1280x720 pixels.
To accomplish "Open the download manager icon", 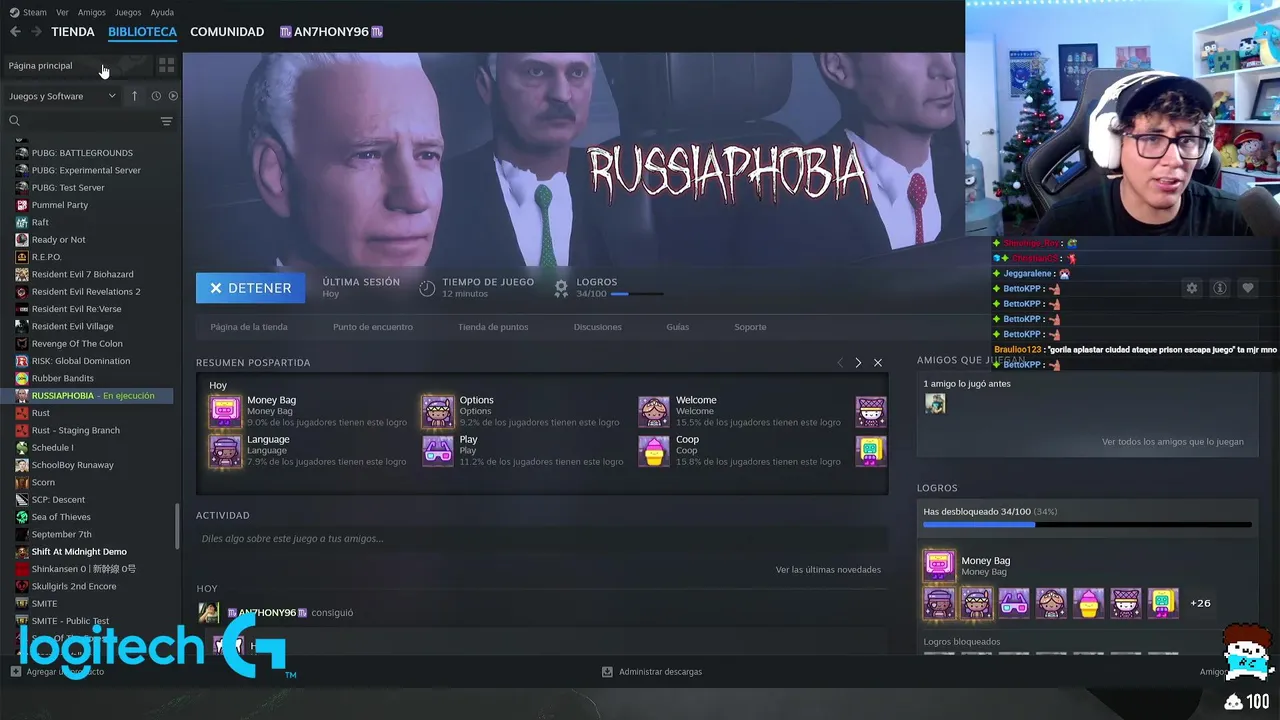I will coord(607,672).
